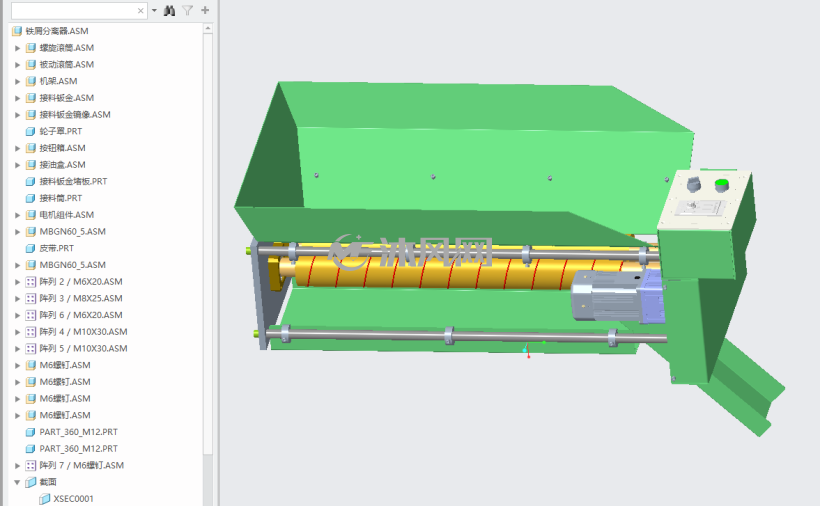Expand the 阵列 6 / M6X20.ASM pattern

coord(17,316)
